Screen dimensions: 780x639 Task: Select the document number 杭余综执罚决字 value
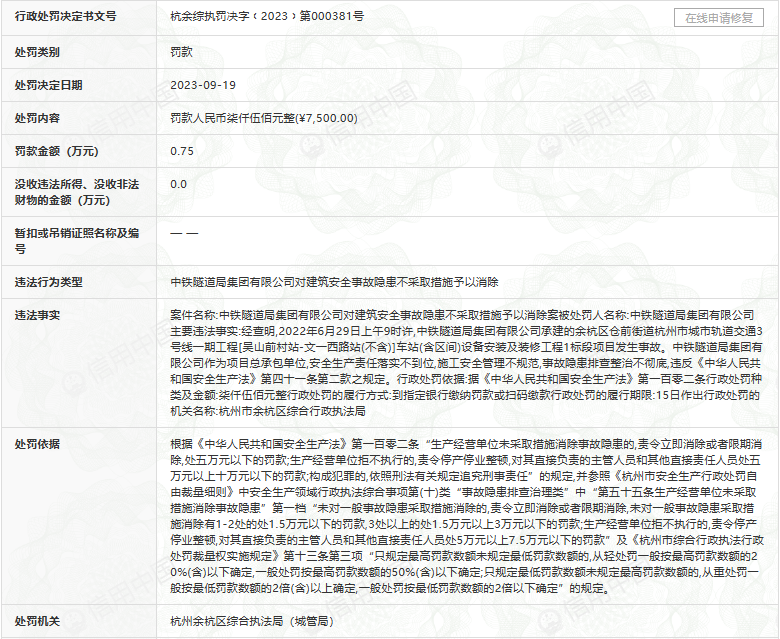(x=267, y=18)
